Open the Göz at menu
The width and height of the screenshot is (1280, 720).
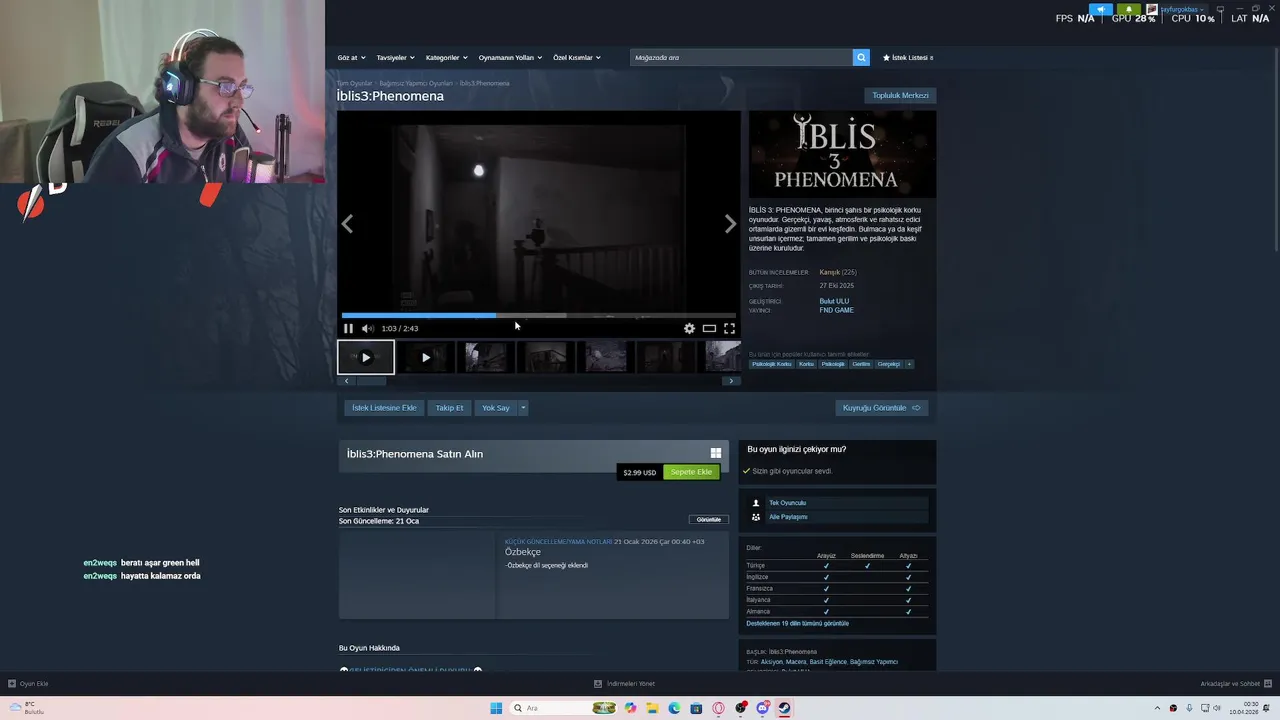click(x=351, y=57)
